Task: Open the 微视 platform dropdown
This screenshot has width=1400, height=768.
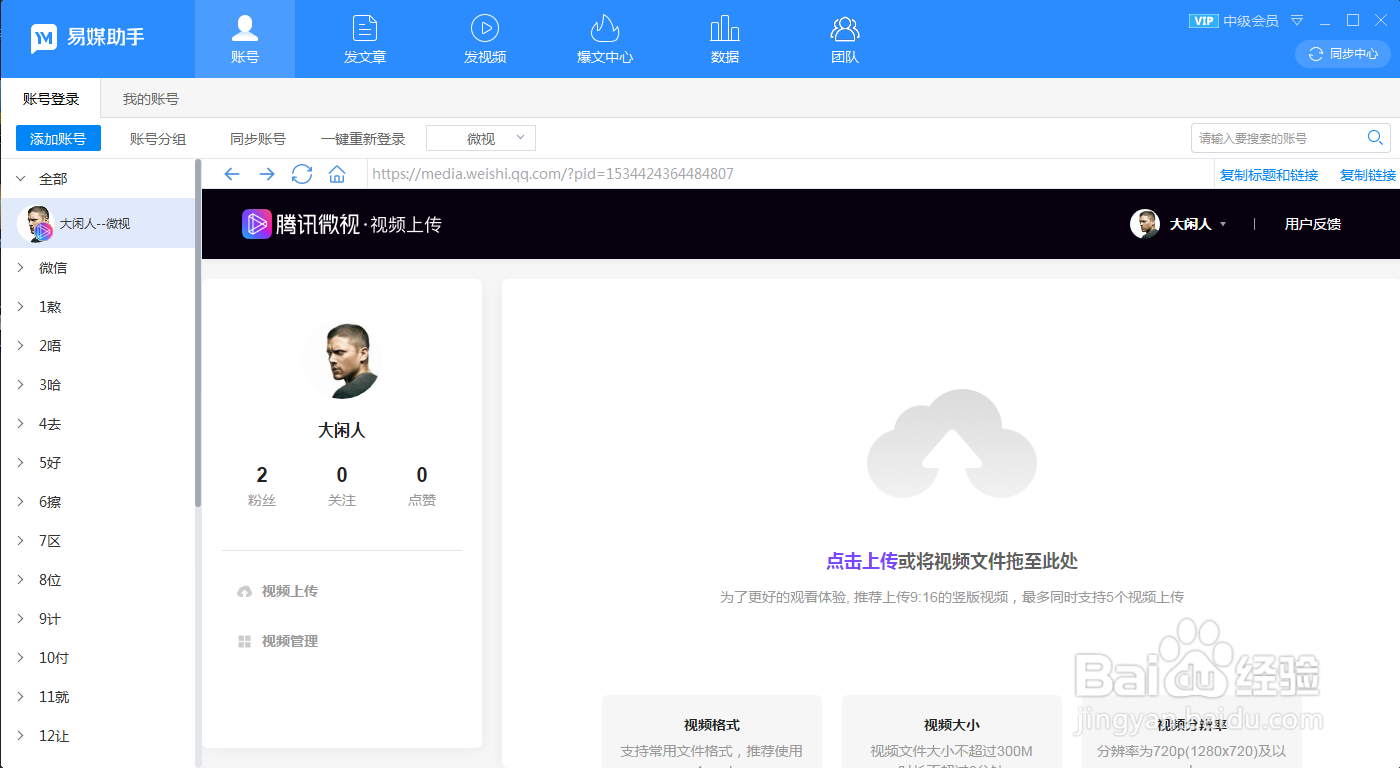Action: (x=480, y=137)
